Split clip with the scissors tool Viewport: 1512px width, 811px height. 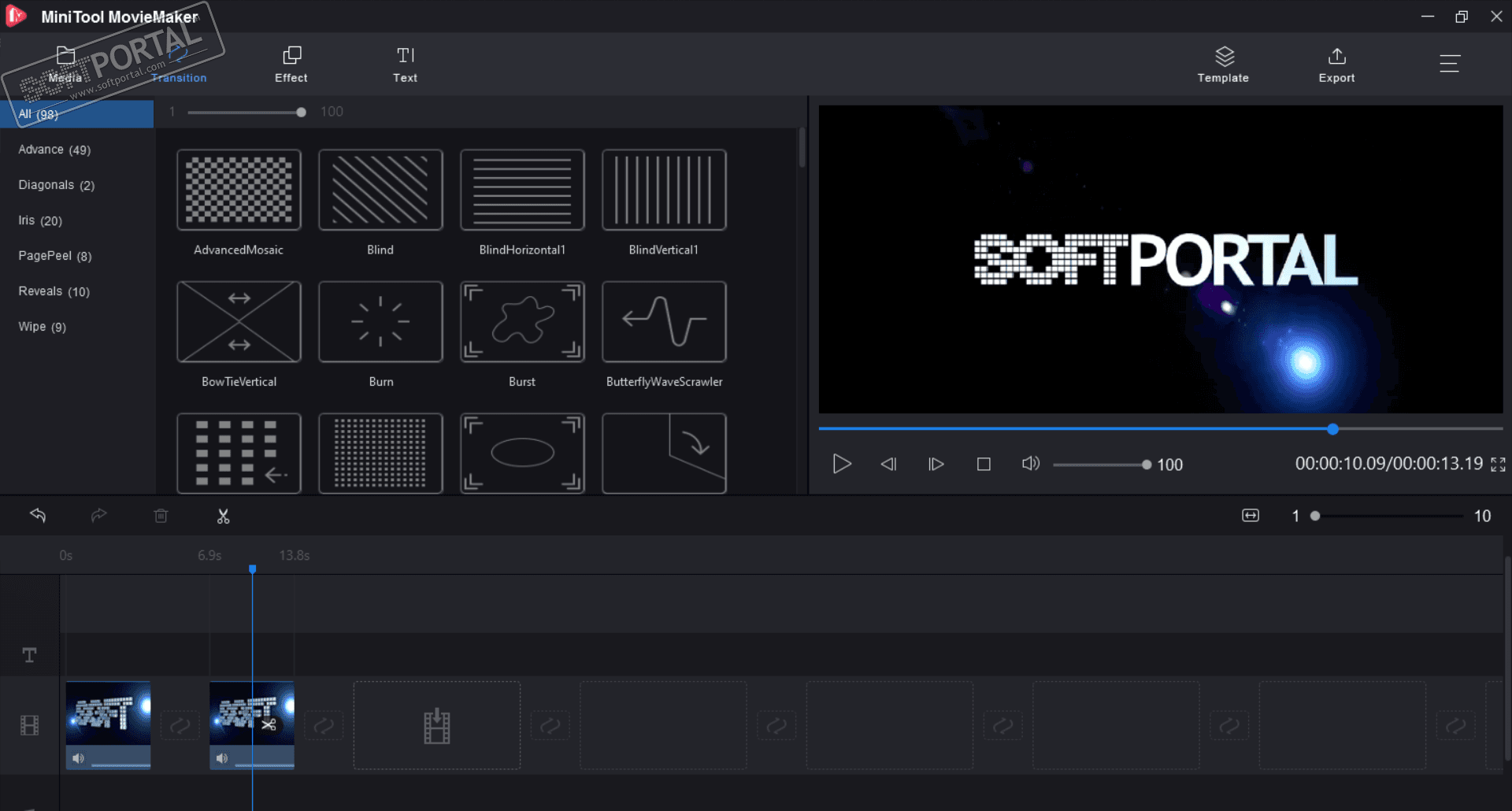click(x=224, y=516)
